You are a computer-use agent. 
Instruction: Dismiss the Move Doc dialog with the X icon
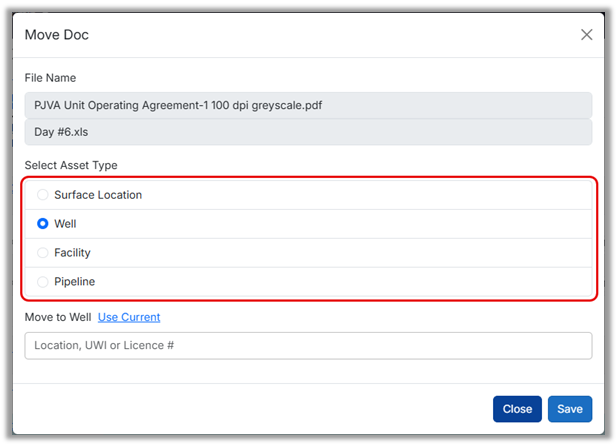point(587,35)
